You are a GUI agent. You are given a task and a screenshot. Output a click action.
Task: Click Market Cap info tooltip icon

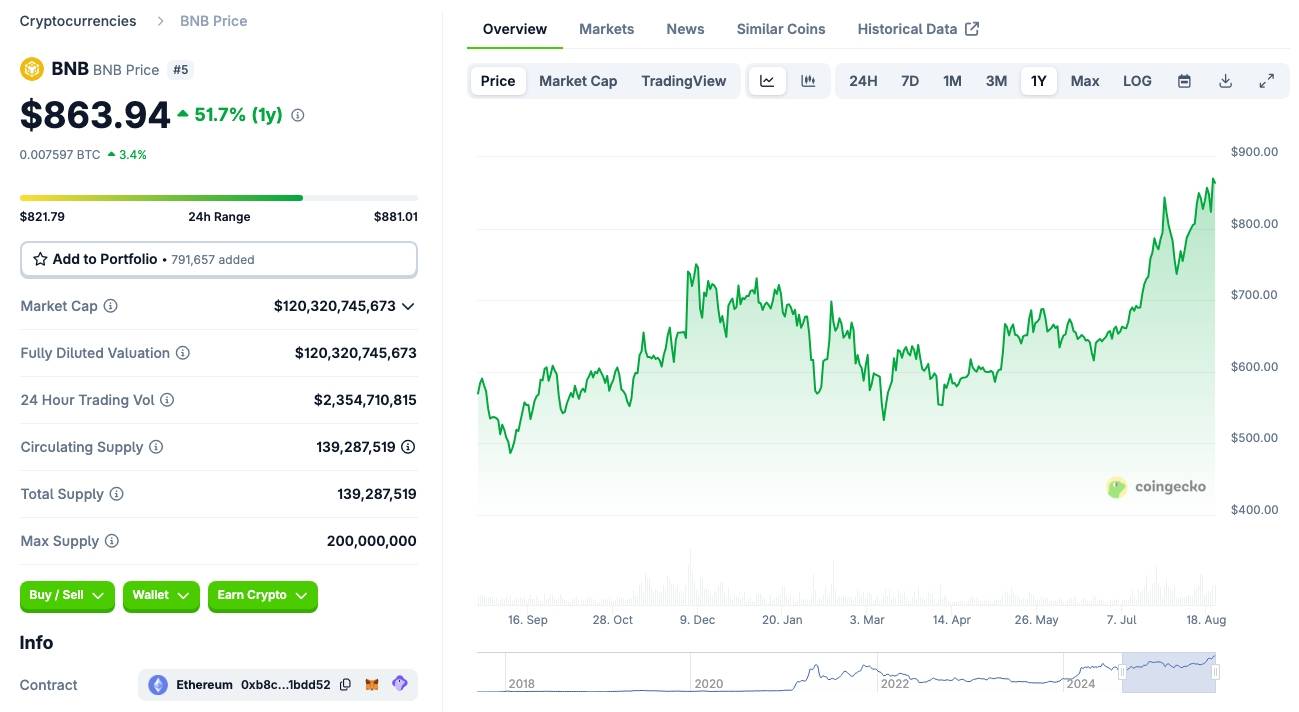coord(111,306)
